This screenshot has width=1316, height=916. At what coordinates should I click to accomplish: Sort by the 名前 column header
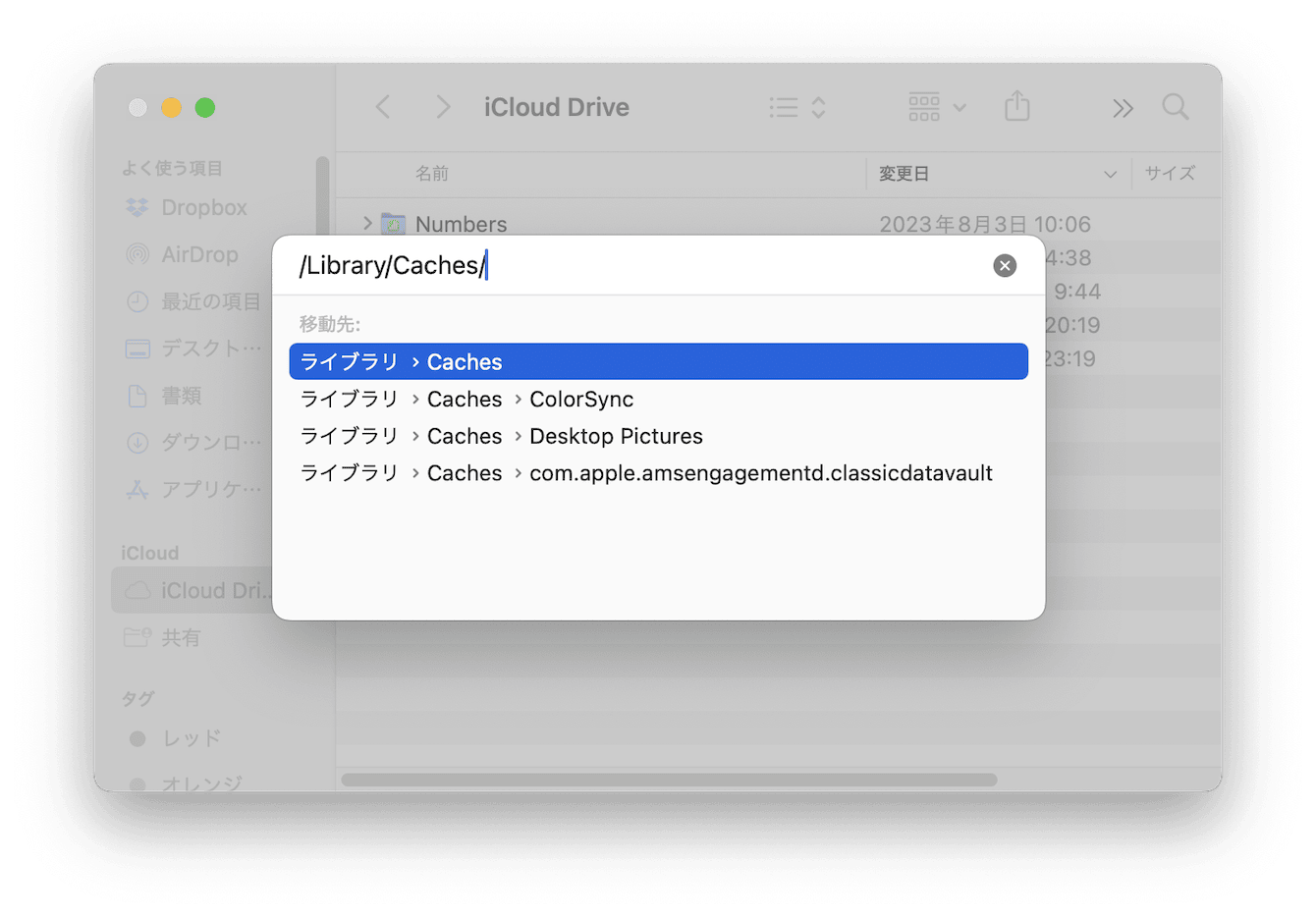tap(431, 174)
